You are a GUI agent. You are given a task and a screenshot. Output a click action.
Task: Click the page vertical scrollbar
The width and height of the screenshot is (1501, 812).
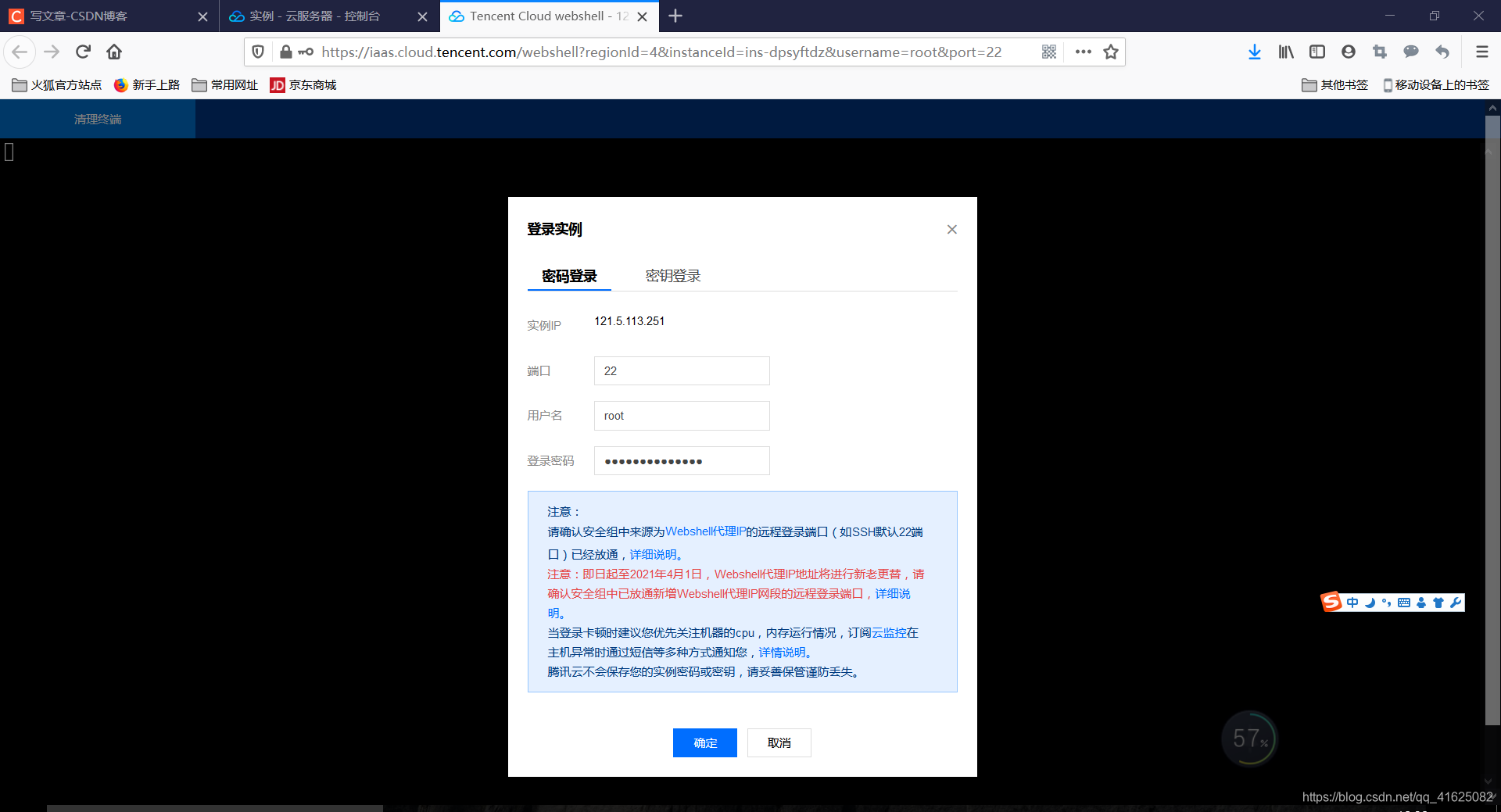1492,420
